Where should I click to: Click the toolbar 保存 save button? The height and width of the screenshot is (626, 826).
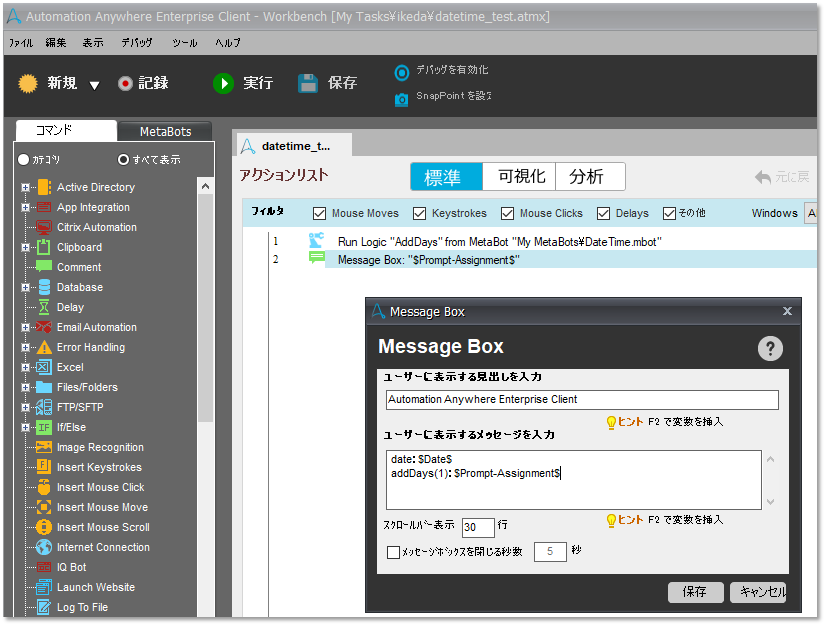click(x=328, y=83)
